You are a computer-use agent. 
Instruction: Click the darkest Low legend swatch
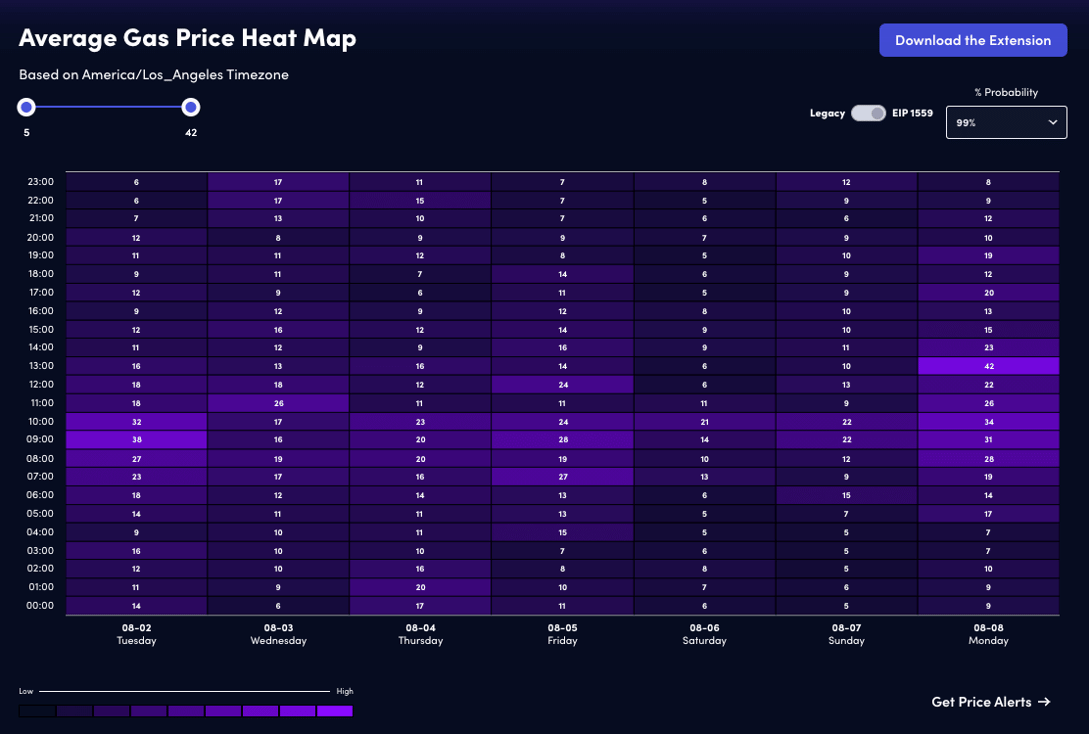pyautogui.click(x=37, y=710)
